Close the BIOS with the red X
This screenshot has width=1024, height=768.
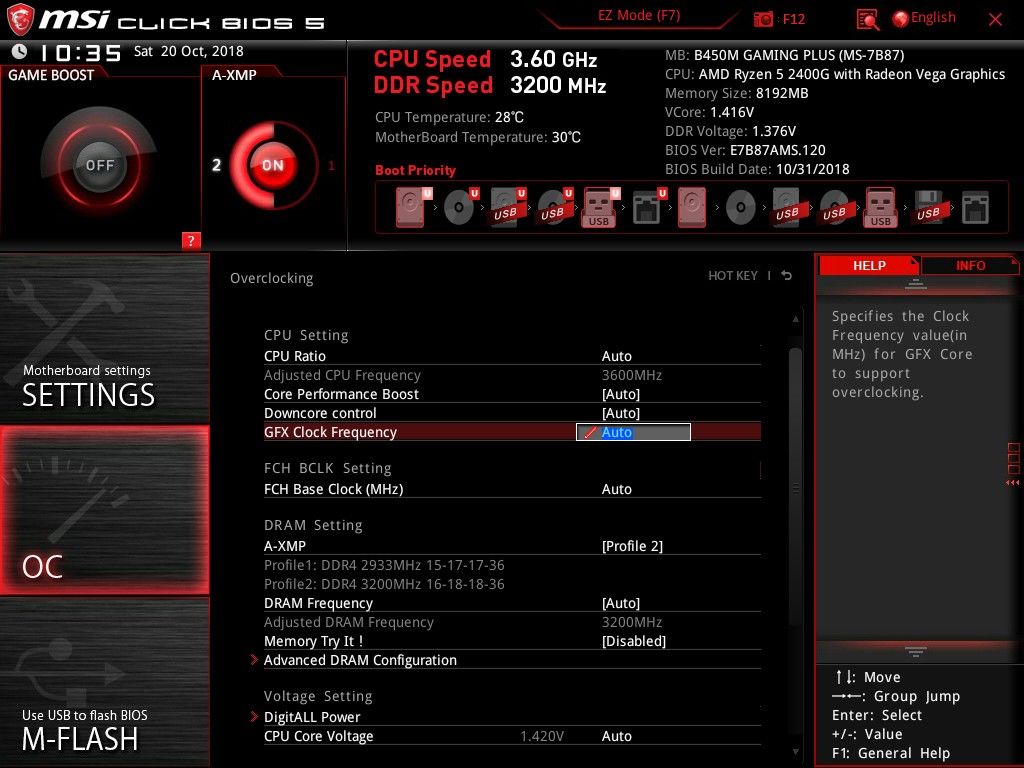(995, 20)
